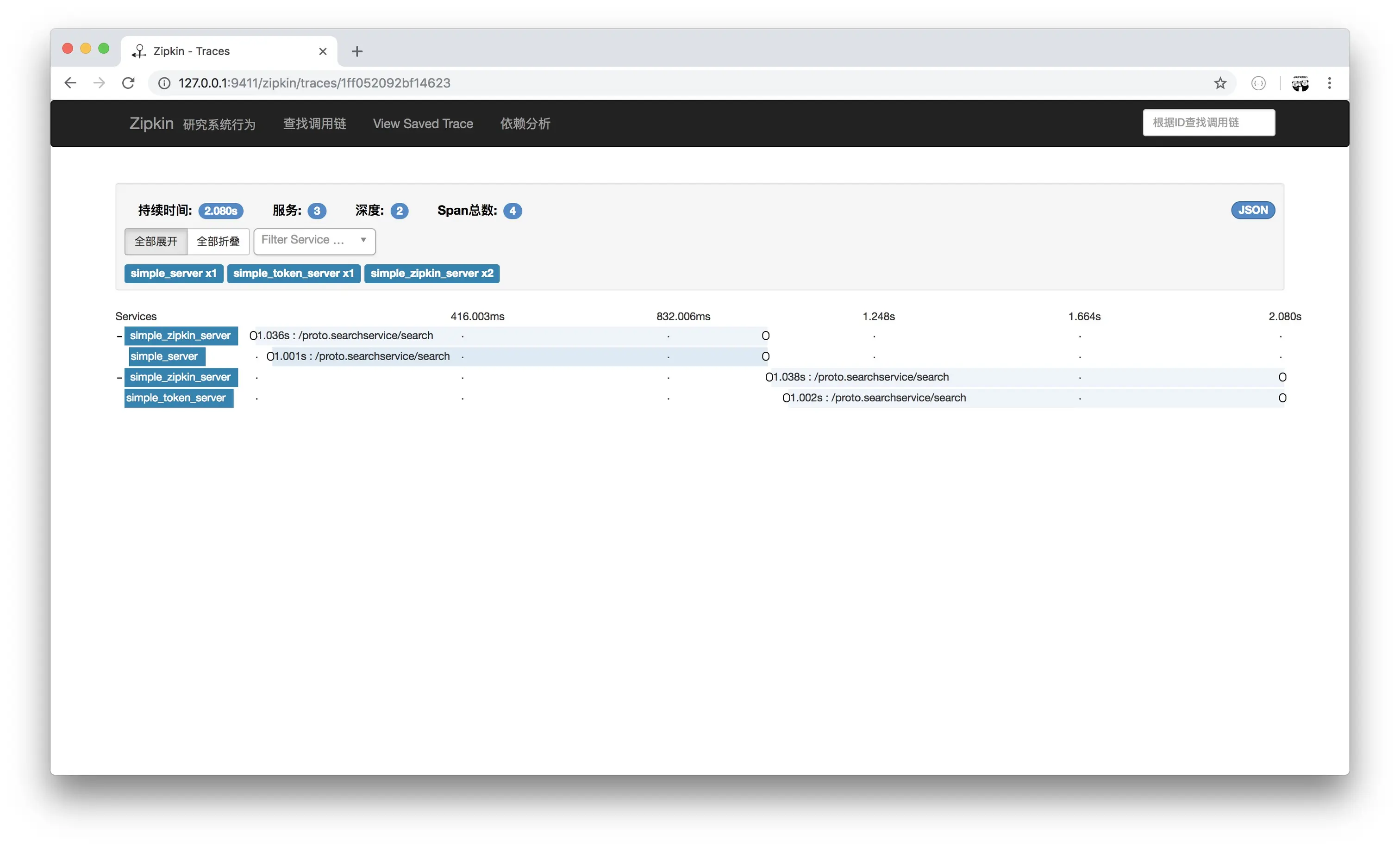
Task: Click the site info icon in address bar
Action: [x=164, y=83]
